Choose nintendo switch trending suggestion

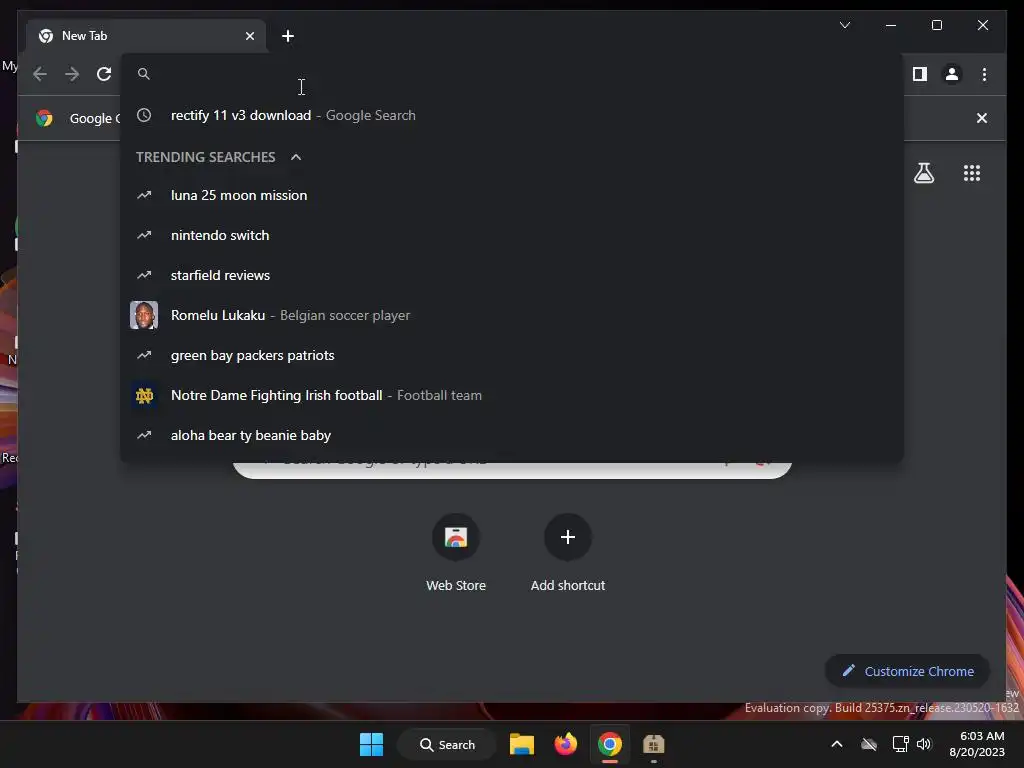pyautogui.click(x=512, y=235)
